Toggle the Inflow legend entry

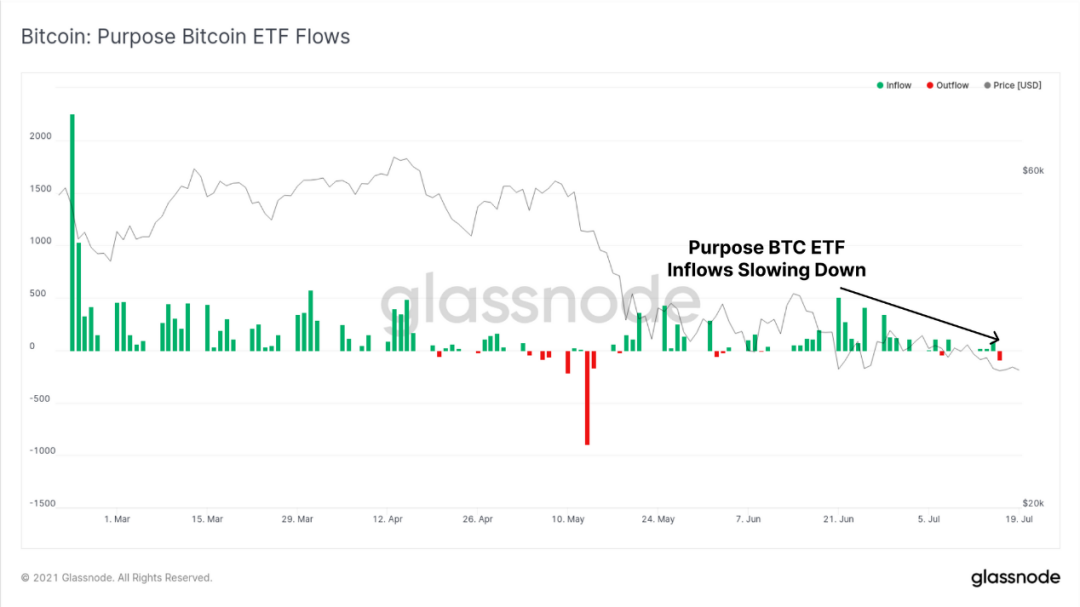[x=894, y=85]
